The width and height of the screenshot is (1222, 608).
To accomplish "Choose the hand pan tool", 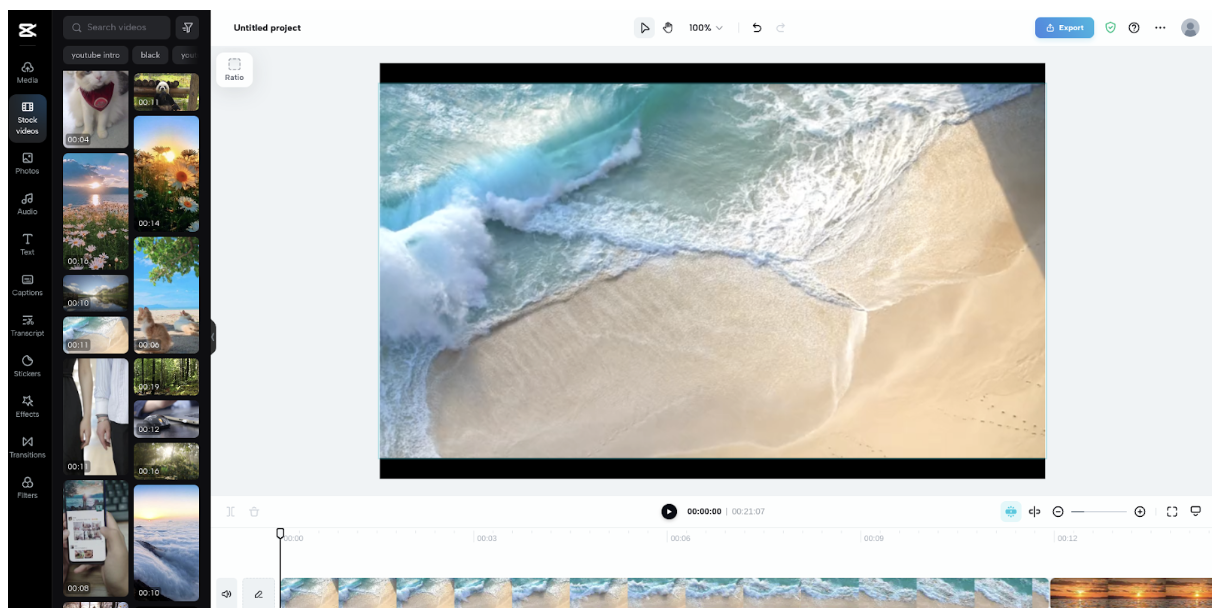I will pos(668,28).
